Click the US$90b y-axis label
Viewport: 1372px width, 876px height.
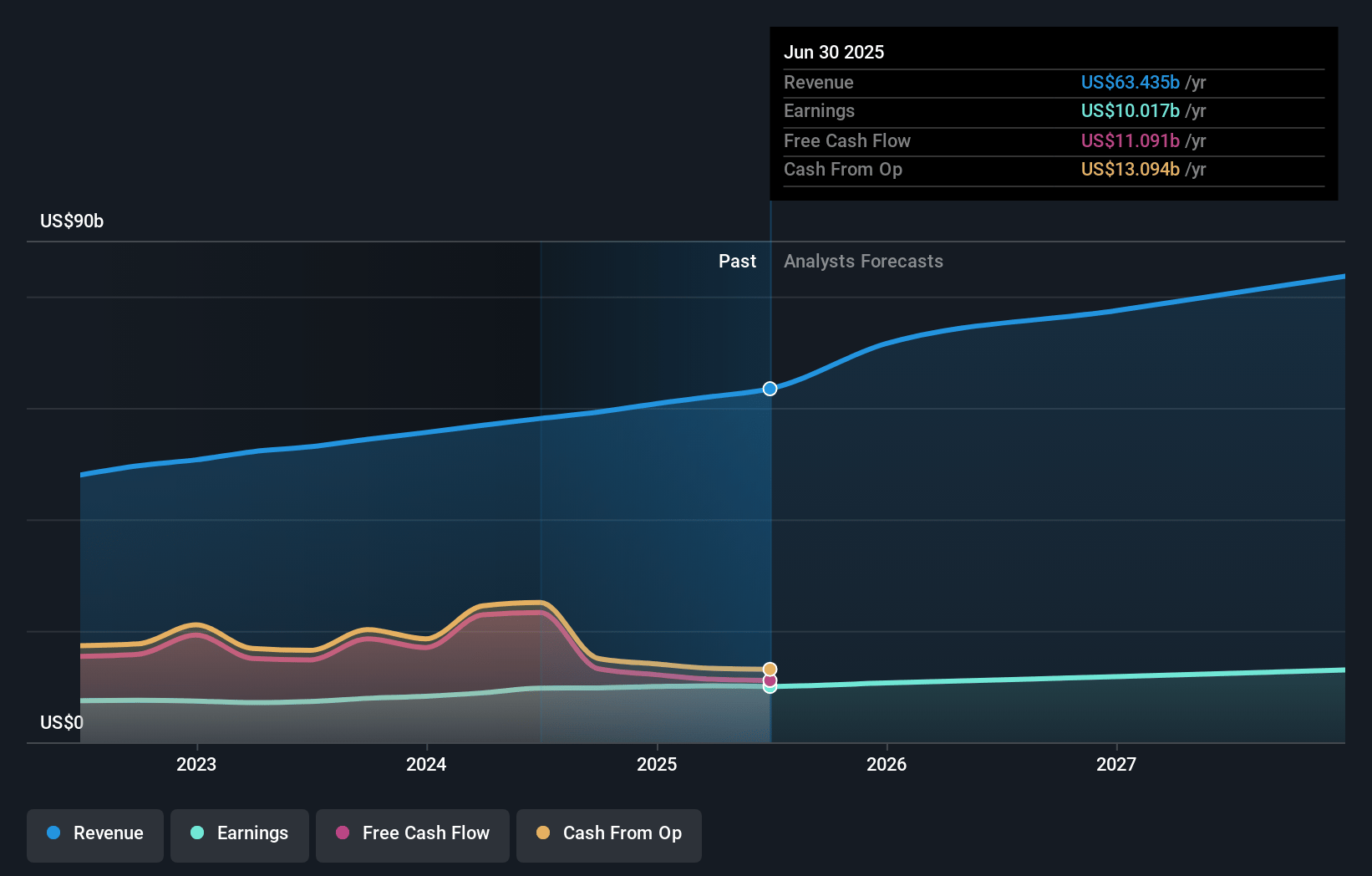(72, 221)
